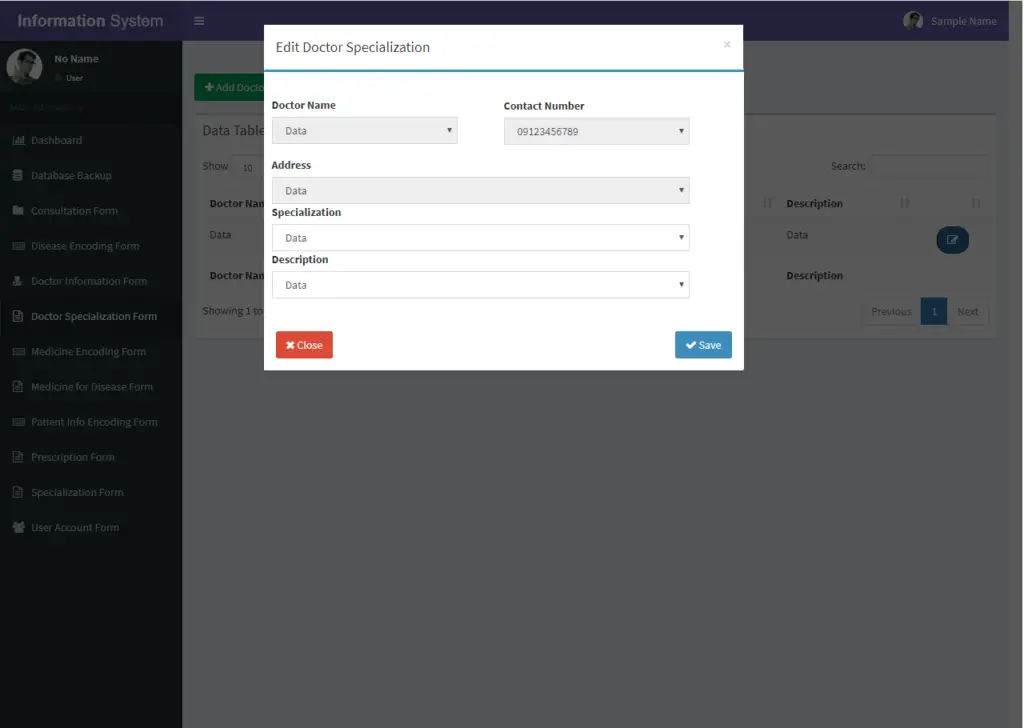Click the Medicine for Disease Form icon
This screenshot has width=1024, height=728.
coord(18,387)
